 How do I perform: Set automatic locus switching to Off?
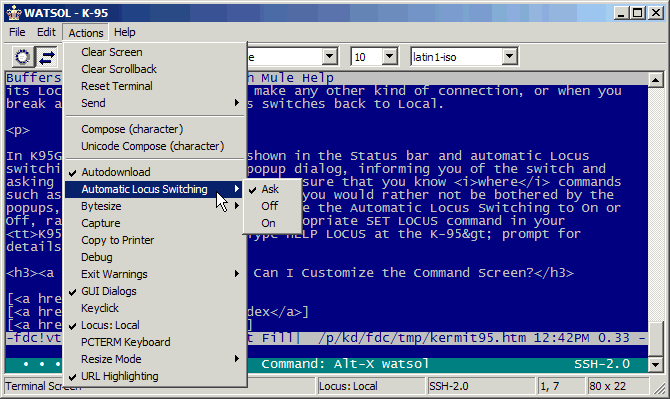point(272,206)
